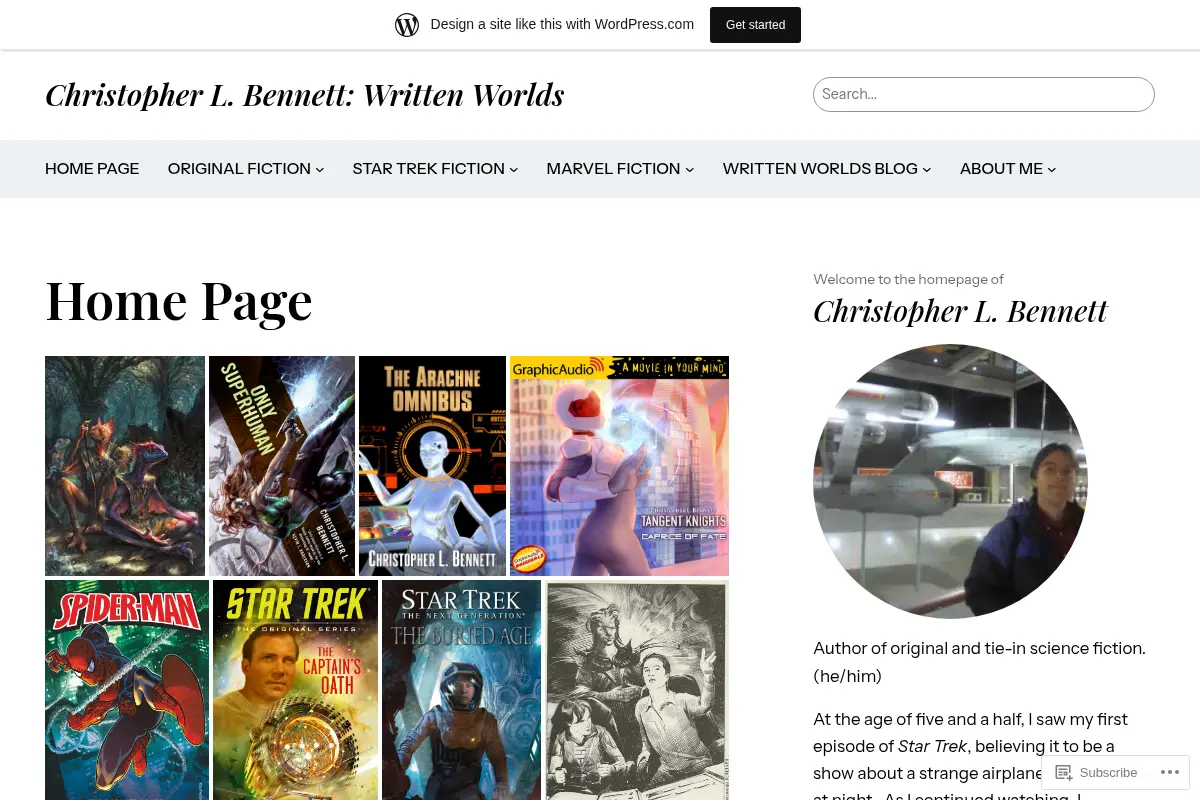Open the three-dot more options menu
This screenshot has width=1200, height=800.
click(x=1170, y=772)
